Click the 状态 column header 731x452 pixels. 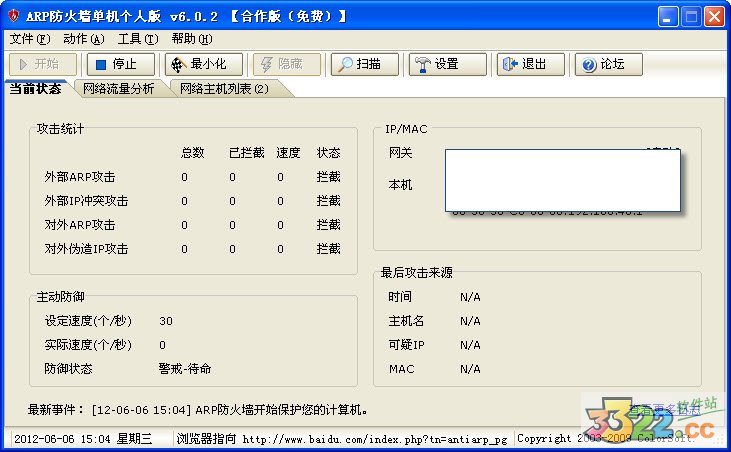[x=328, y=153]
